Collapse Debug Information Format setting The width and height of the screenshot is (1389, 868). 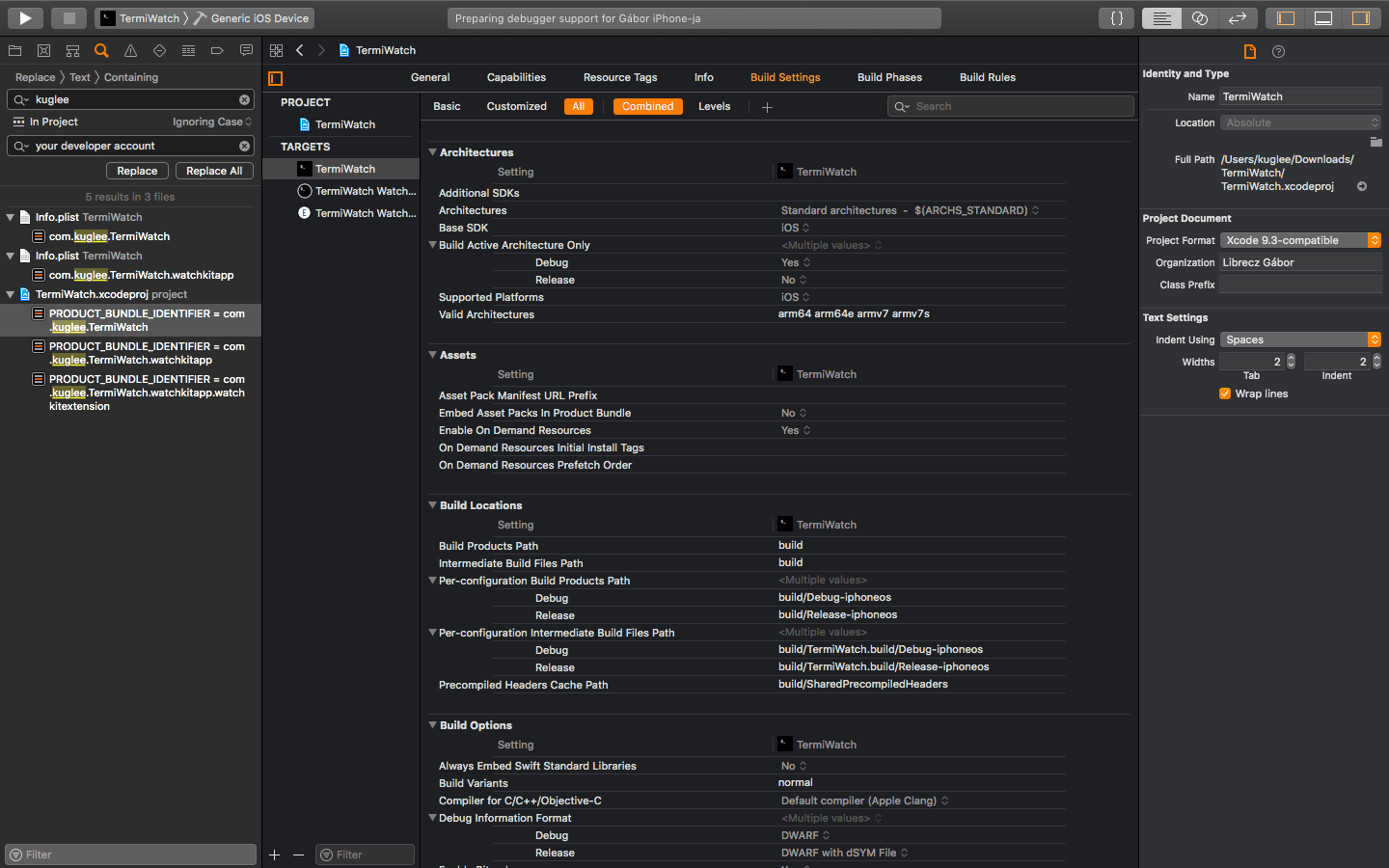pos(433,818)
